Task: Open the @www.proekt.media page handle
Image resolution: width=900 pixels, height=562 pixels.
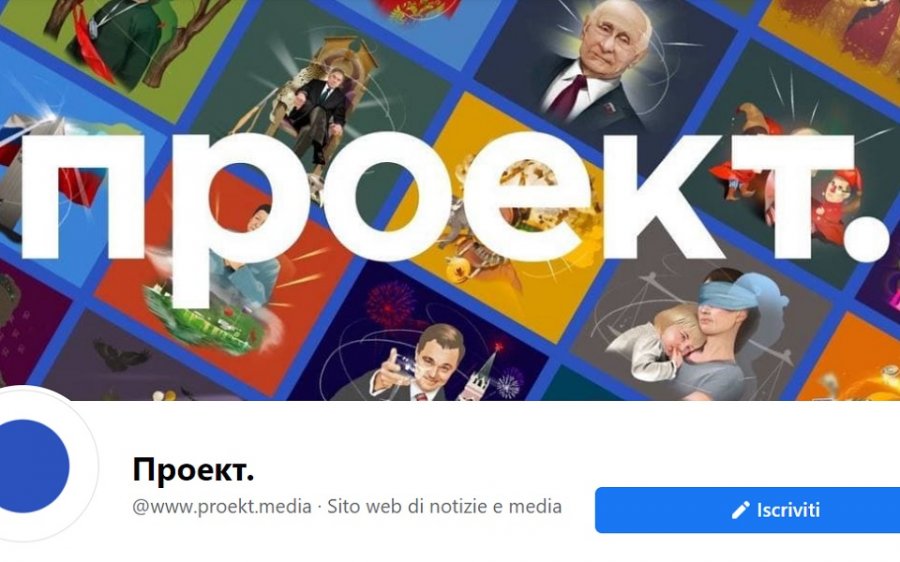Action: (222, 506)
